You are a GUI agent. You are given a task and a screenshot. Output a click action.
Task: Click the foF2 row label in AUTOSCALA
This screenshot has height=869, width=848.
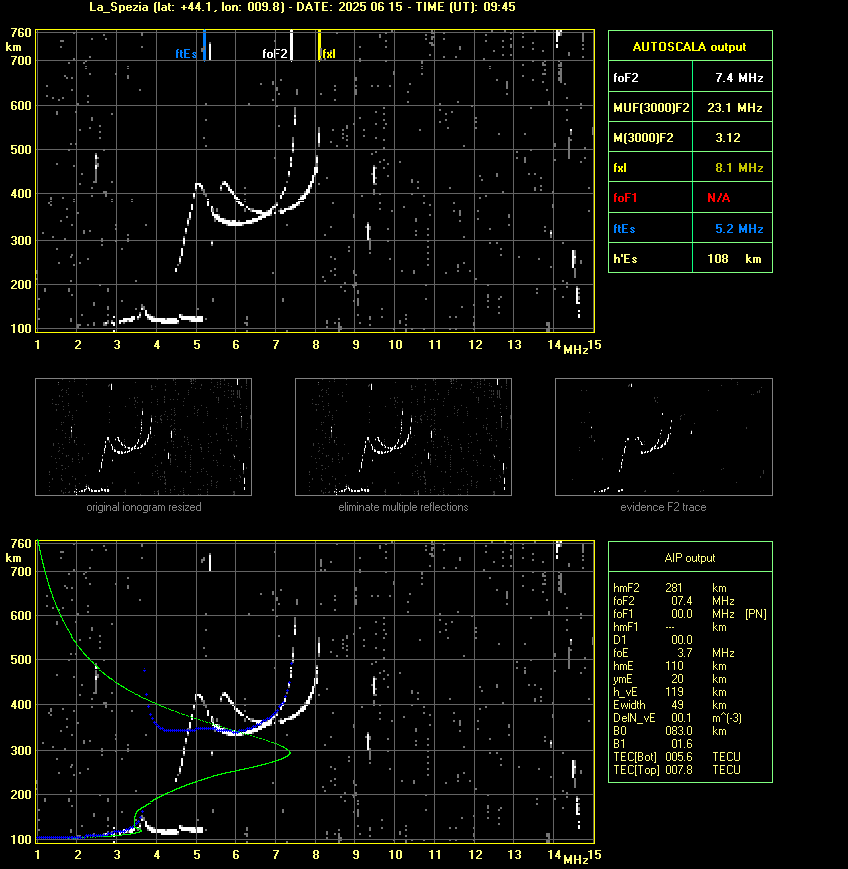(626, 78)
